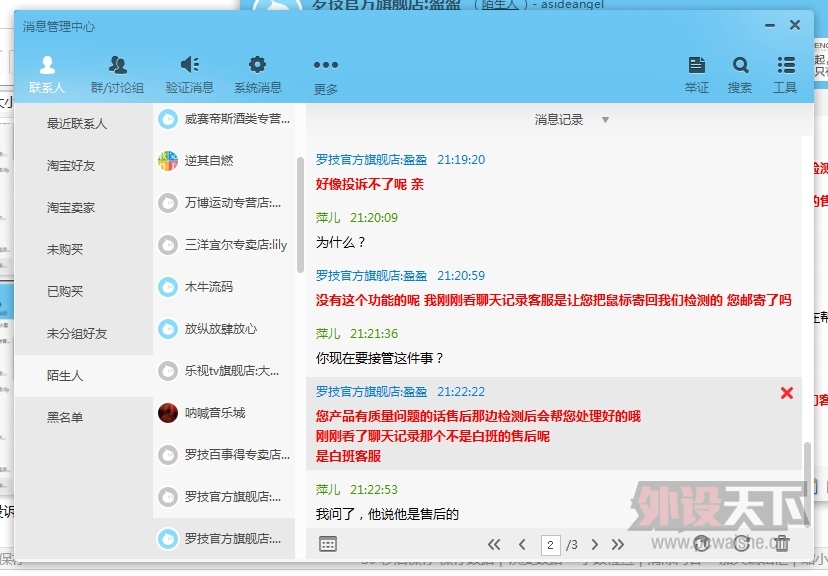
Task: Select message 我问了，他说他是售后的
Action: tap(387, 514)
